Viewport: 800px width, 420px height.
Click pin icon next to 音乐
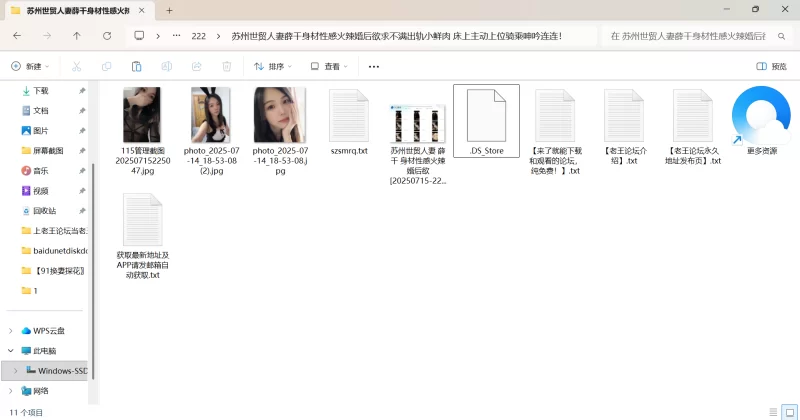tap(82, 171)
